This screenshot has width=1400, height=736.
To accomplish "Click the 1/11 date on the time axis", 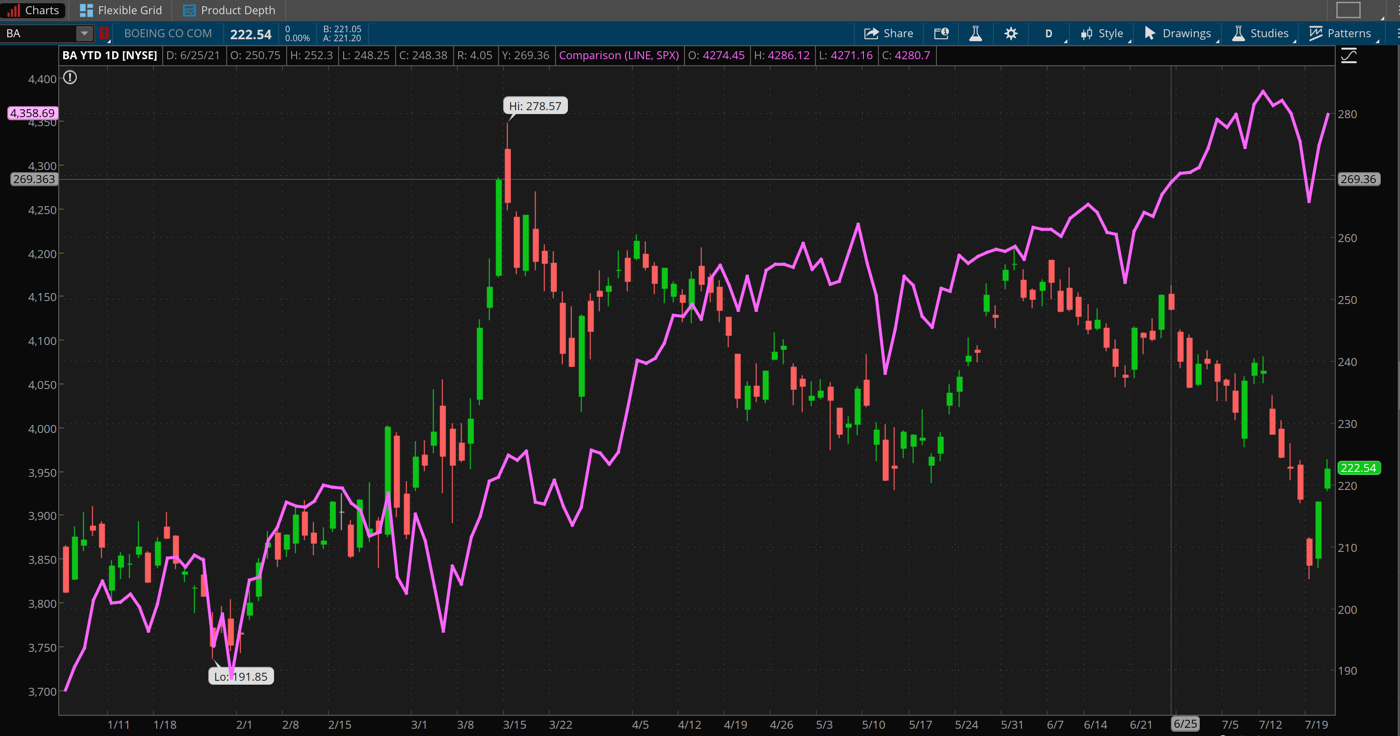I will click(x=119, y=724).
